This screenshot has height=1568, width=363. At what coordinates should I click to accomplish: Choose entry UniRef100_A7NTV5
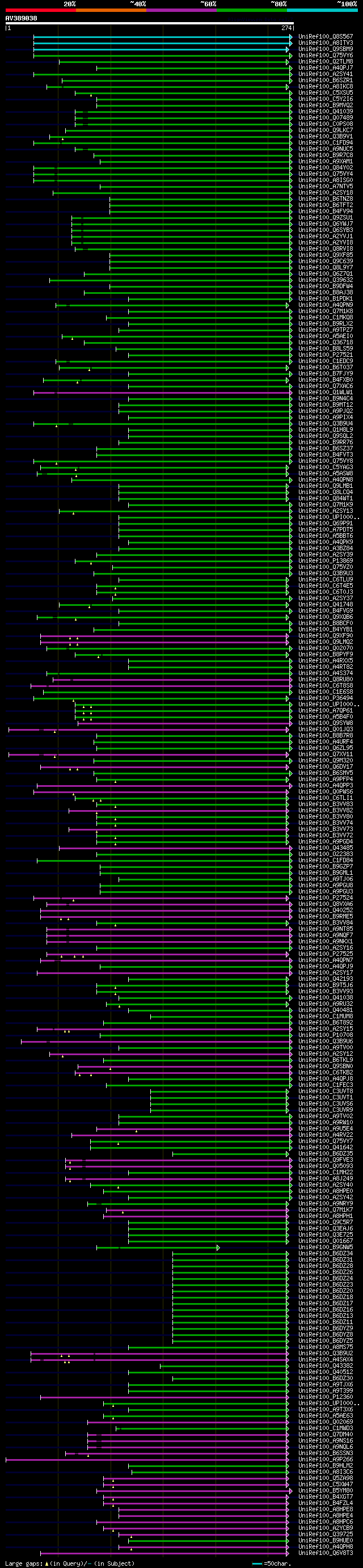click(326, 186)
